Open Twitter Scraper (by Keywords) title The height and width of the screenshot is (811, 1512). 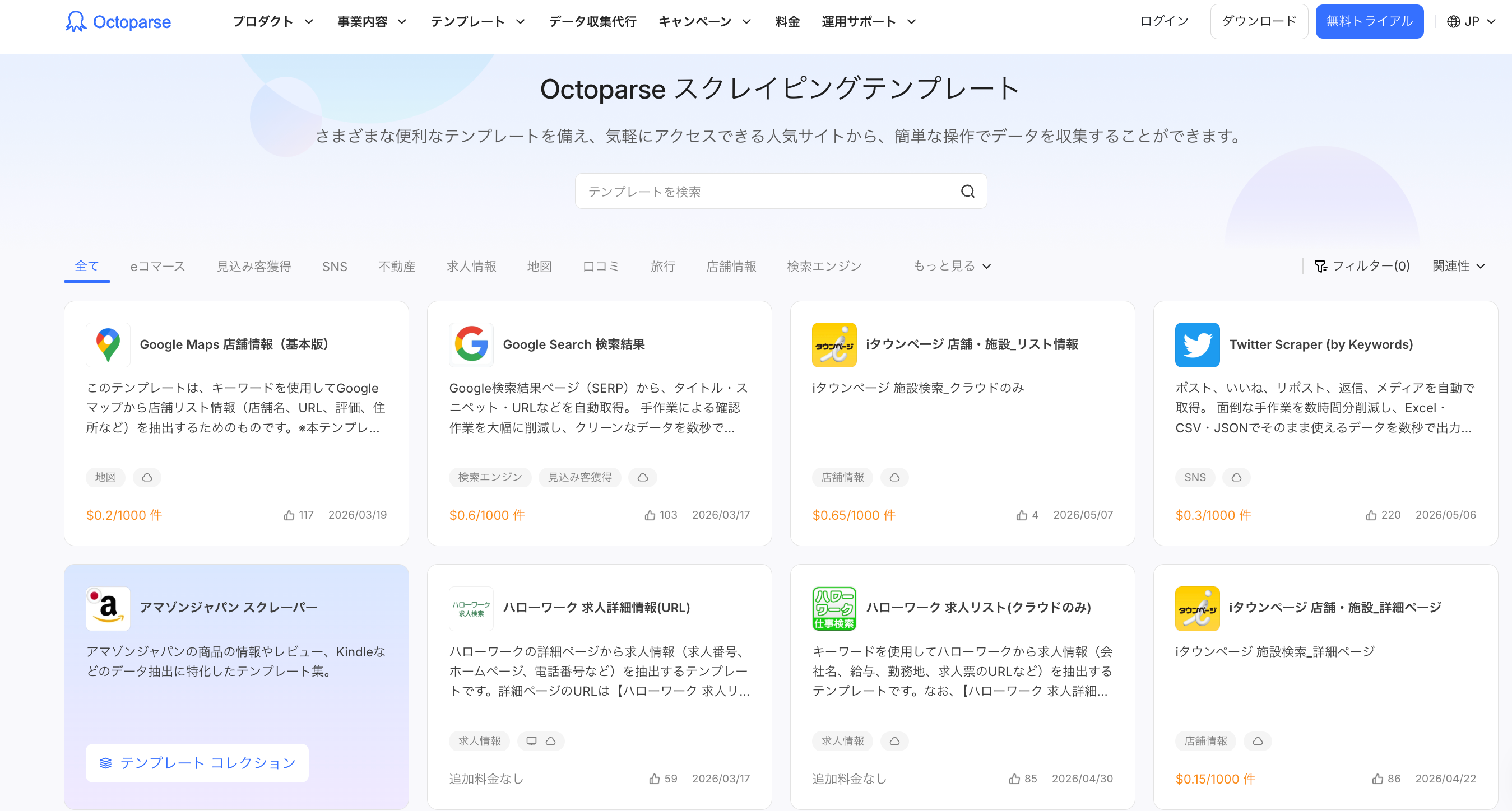click(x=1321, y=345)
